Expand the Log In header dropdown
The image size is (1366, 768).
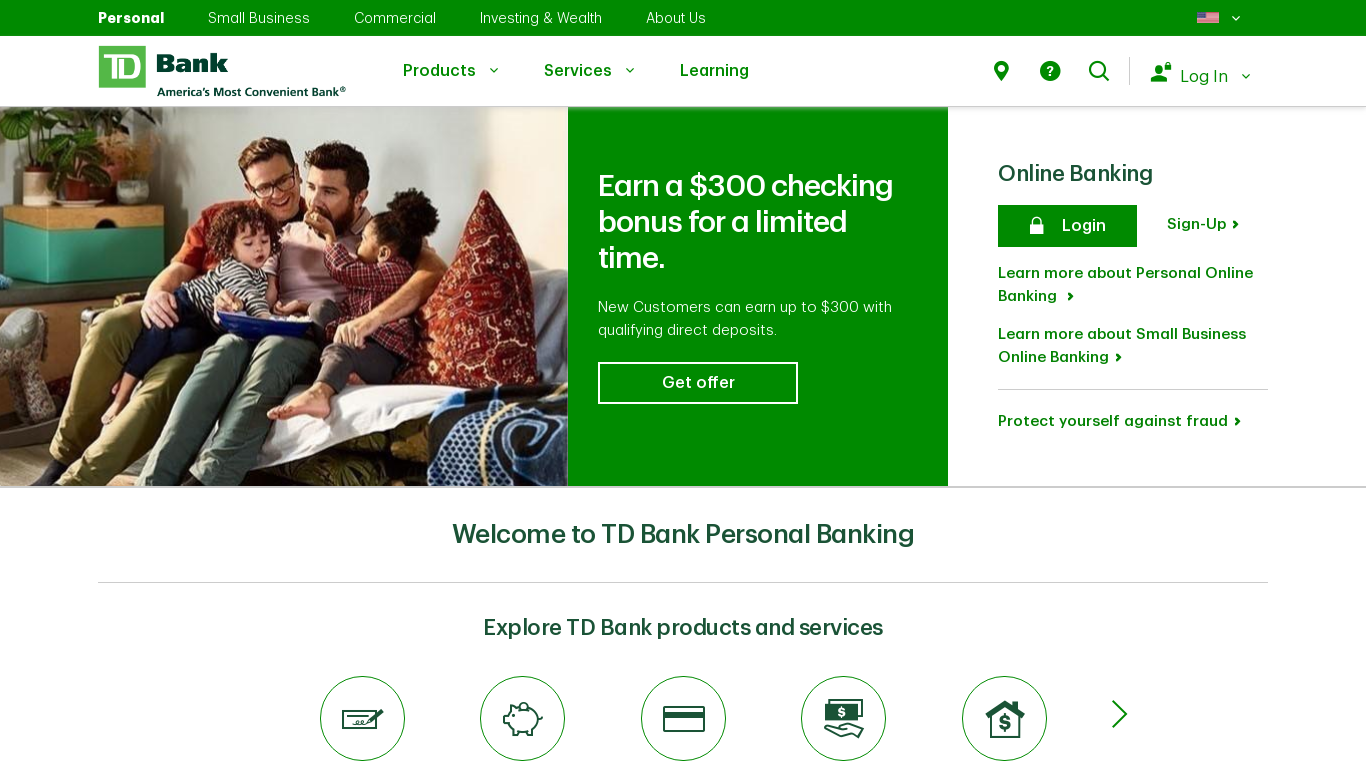(x=1200, y=75)
